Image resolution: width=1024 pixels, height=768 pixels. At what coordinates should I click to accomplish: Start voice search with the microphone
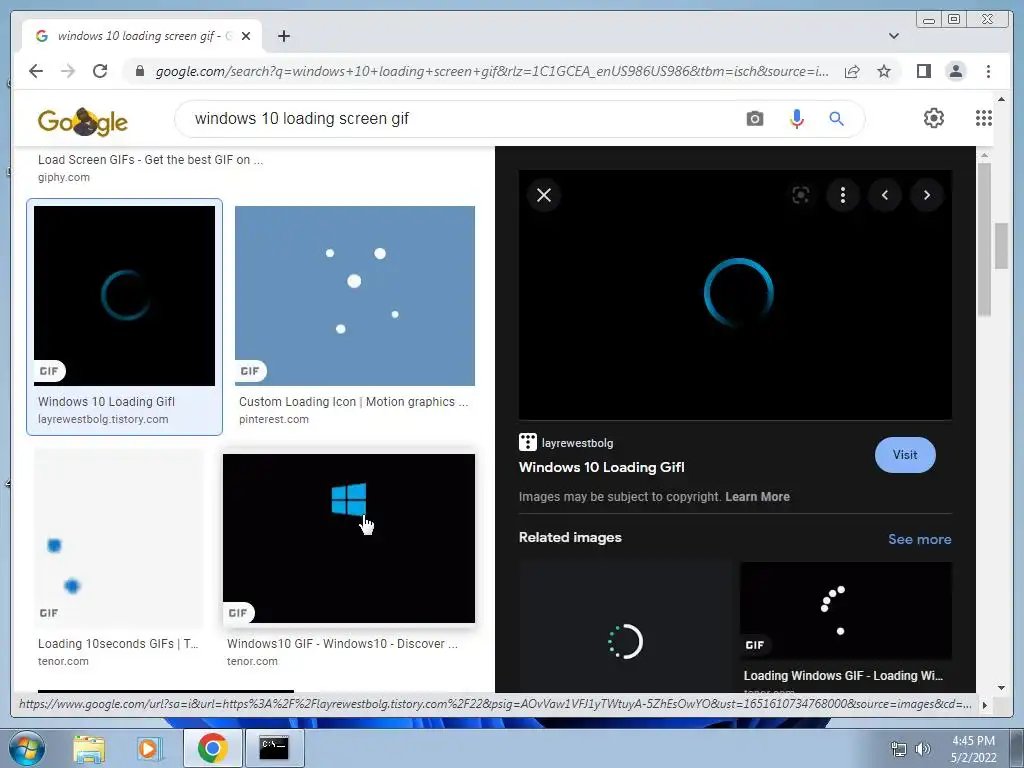(x=796, y=119)
